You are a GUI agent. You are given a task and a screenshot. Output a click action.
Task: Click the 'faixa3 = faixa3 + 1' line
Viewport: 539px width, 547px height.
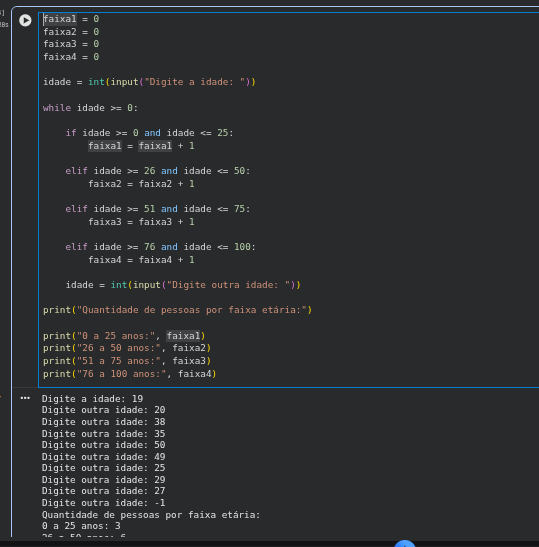point(141,222)
